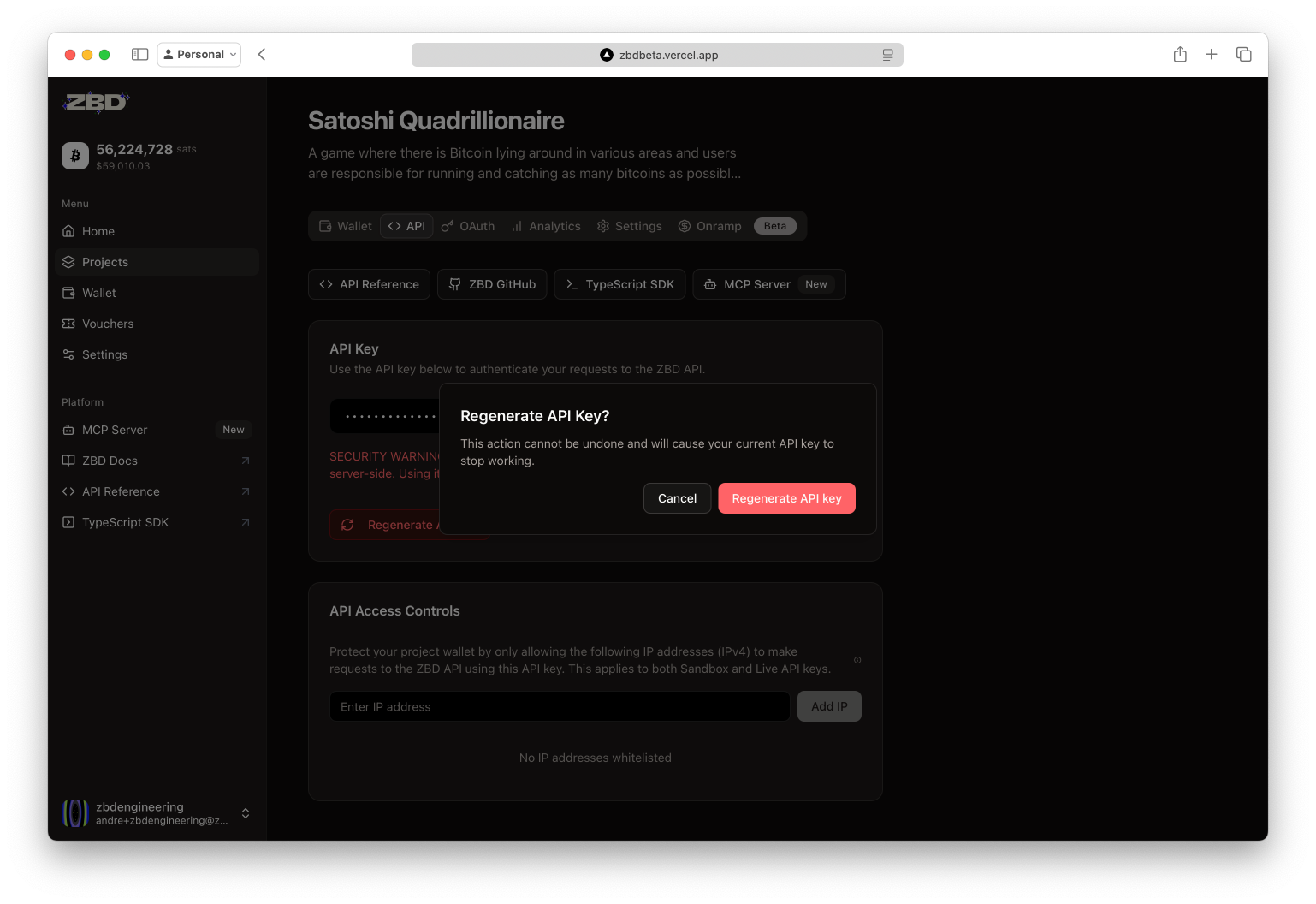Screen dimensions: 1316x904
Task: Open the zbdengineering account switcher chevron
Action: (246, 813)
